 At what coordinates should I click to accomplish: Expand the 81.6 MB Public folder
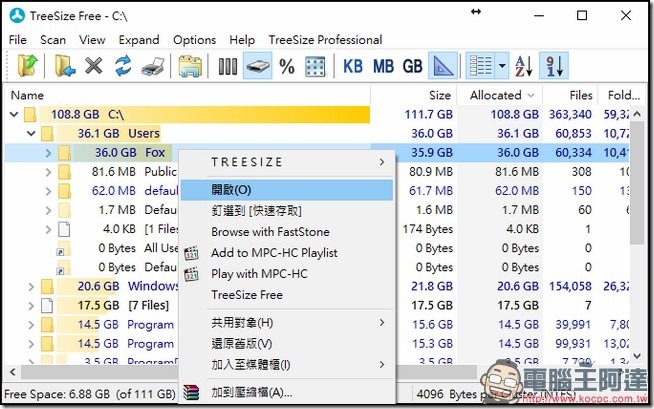coord(48,172)
